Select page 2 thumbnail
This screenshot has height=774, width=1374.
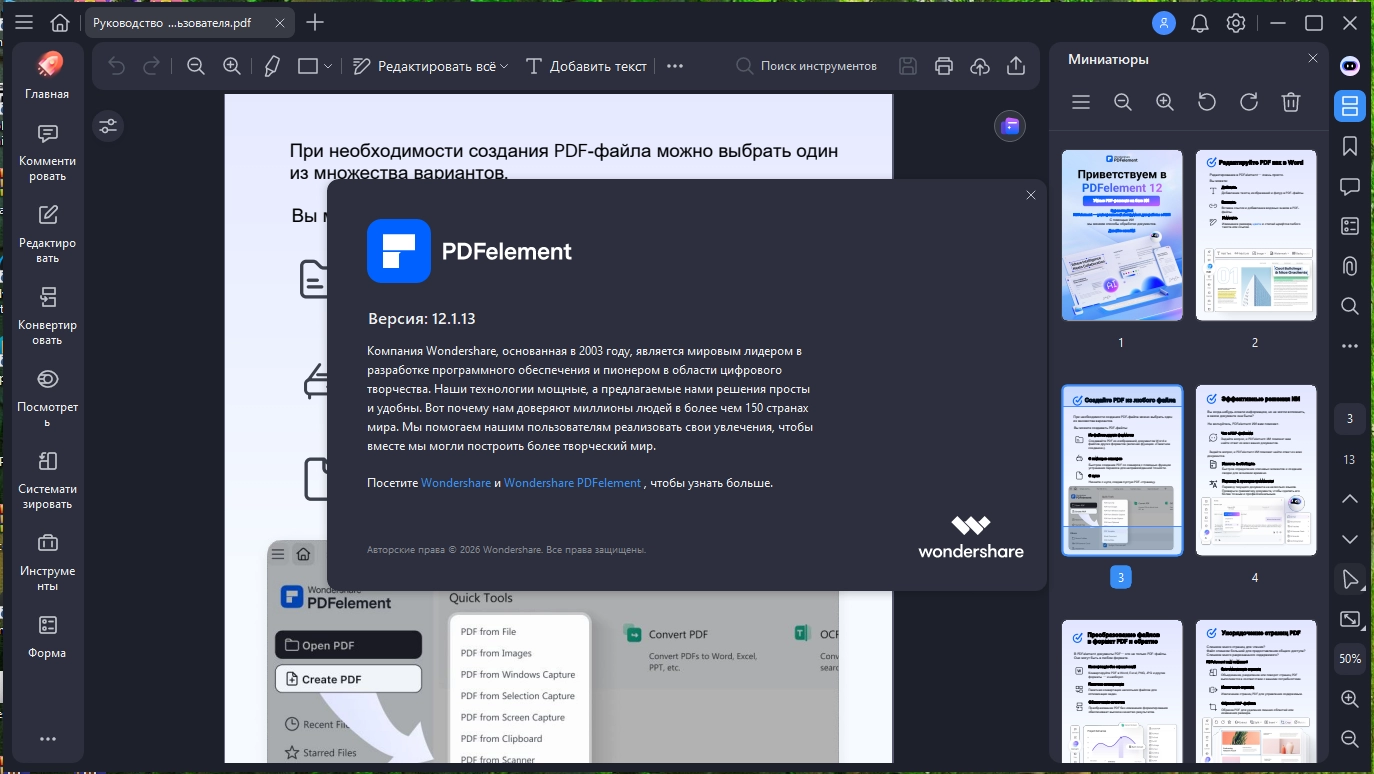click(x=1256, y=235)
